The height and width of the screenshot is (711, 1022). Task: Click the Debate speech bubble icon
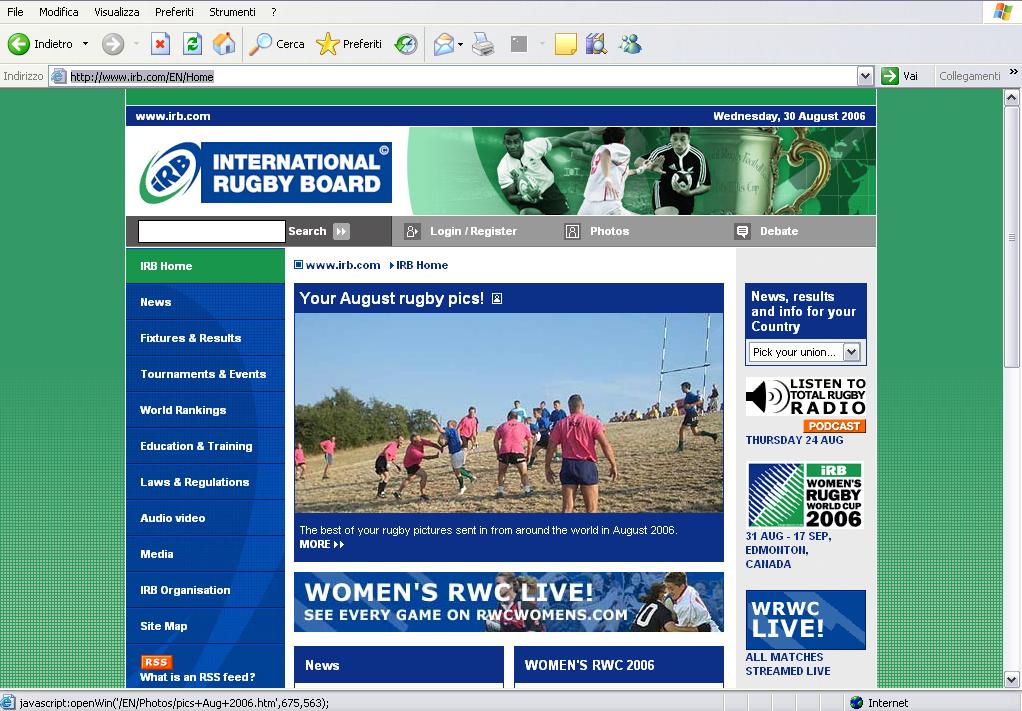(x=742, y=231)
